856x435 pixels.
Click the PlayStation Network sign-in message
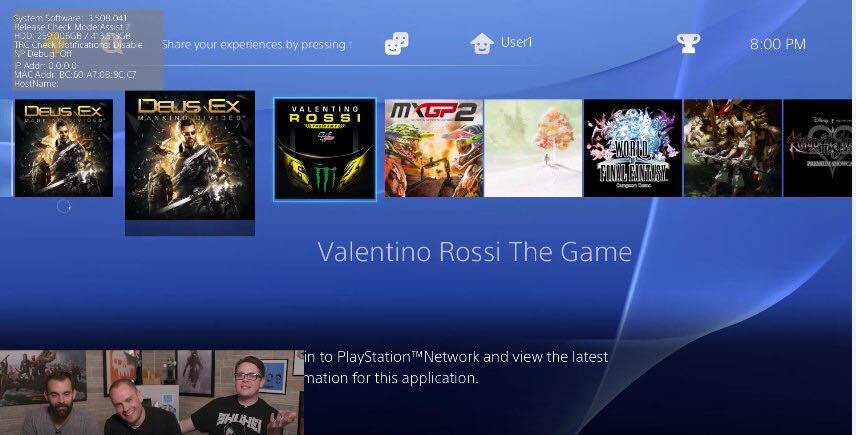point(456,367)
